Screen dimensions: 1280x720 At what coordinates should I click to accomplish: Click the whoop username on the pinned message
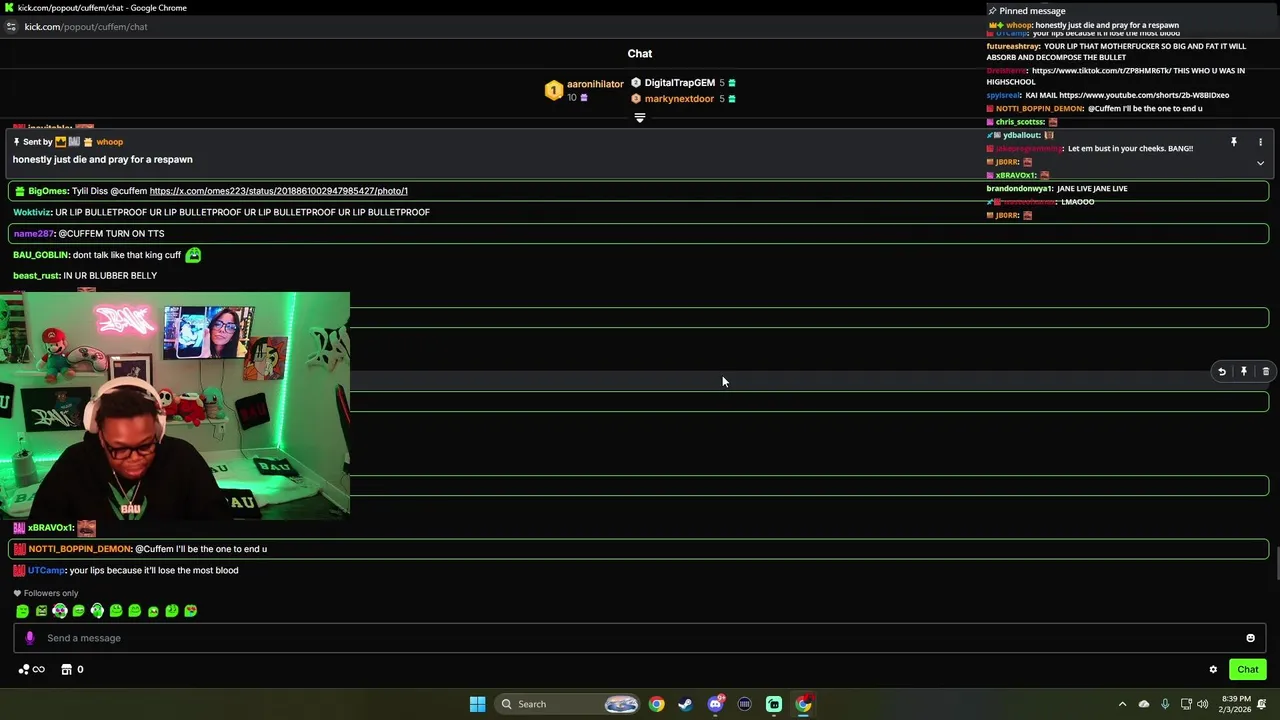click(109, 142)
